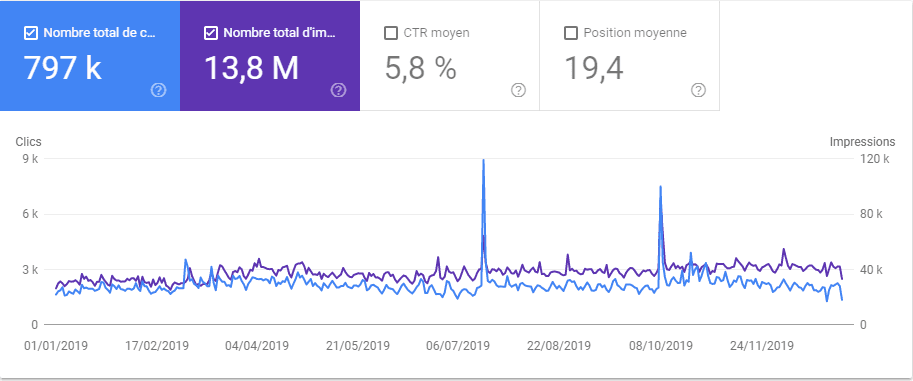Click the 04/04/2019 date axis label

click(x=257, y=346)
